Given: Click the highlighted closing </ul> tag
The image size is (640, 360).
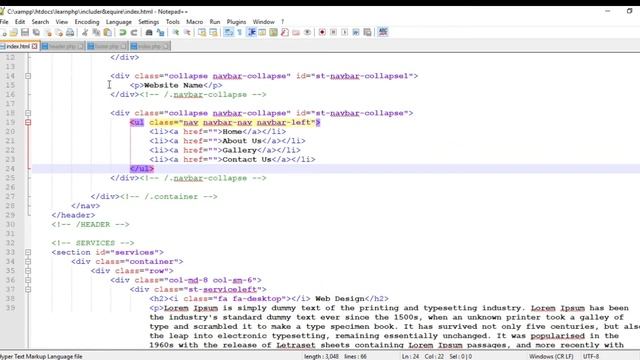Looking at the screenshot, I should (142, 169).
